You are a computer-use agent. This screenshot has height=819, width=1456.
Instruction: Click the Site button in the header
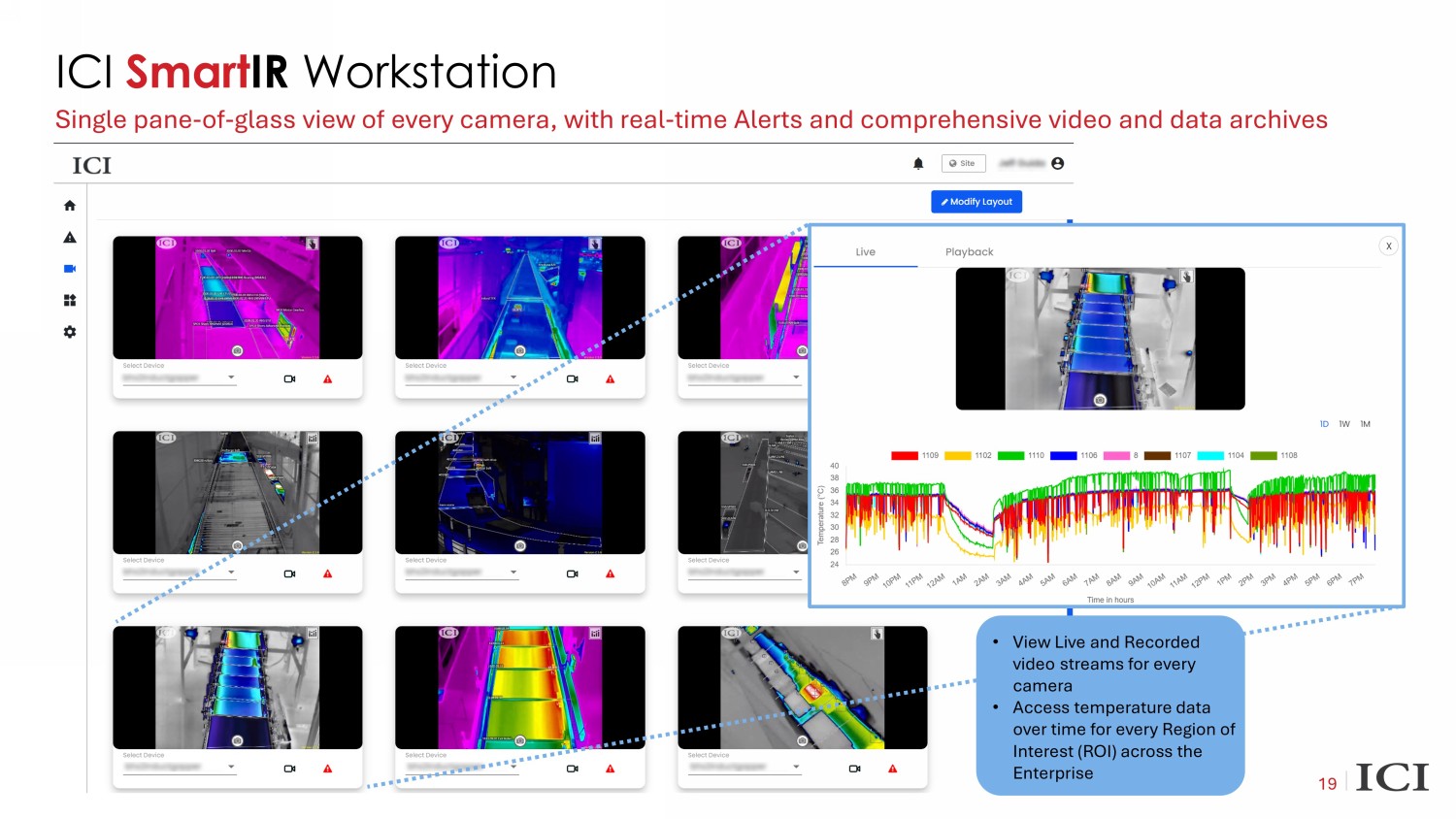pos(962,164)
